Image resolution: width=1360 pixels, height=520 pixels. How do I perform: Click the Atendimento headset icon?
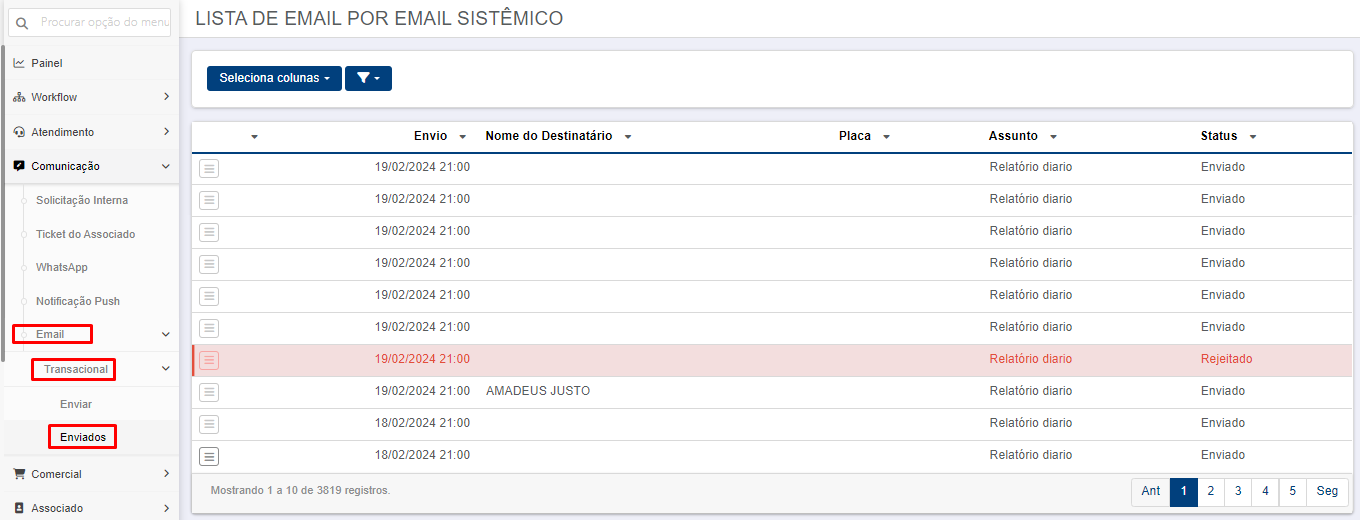tap(19, 132)
